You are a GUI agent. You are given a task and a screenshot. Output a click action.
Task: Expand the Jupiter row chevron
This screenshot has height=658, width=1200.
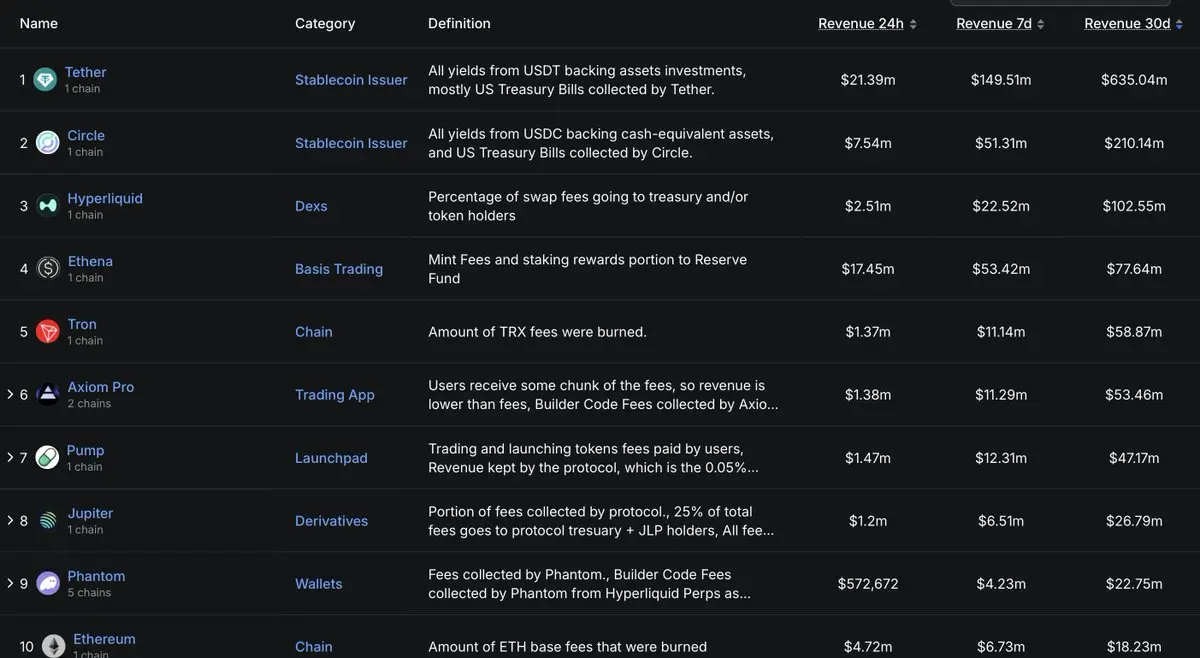[x=10, y=521]
